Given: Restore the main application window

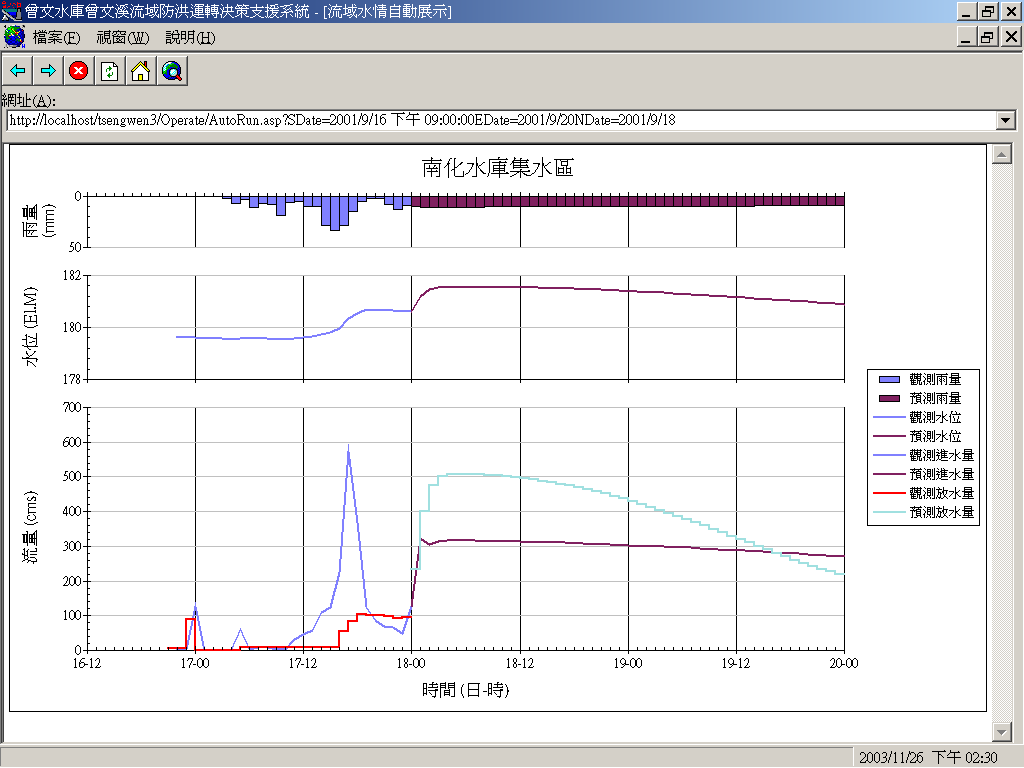Looking at the screenshot, I should coord(987,11).
